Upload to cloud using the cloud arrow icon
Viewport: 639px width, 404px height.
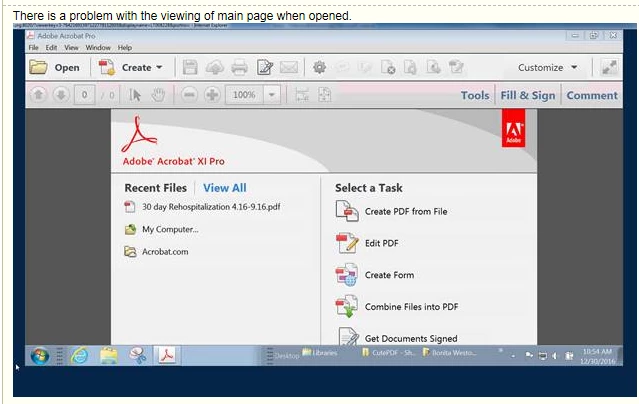pyautogui.click(x=214, y=67)
